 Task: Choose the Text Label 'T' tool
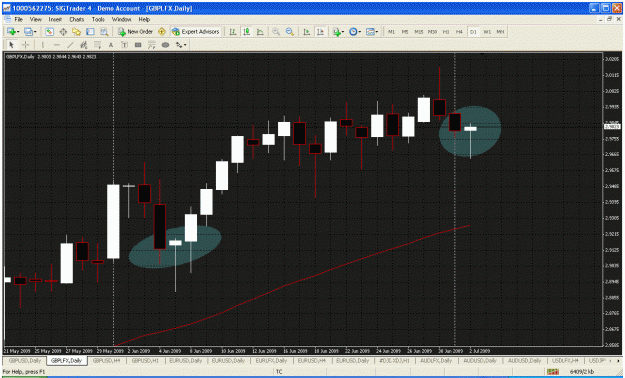tap(124, 45)
